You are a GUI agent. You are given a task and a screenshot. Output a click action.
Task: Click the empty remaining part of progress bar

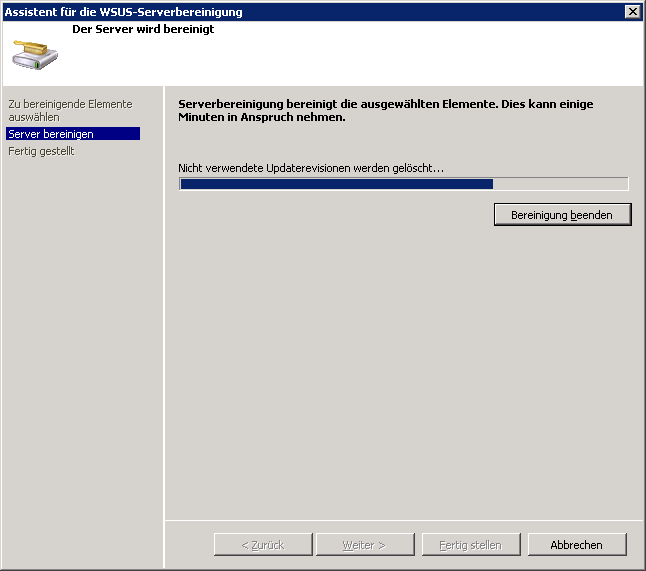pos(560,184)
